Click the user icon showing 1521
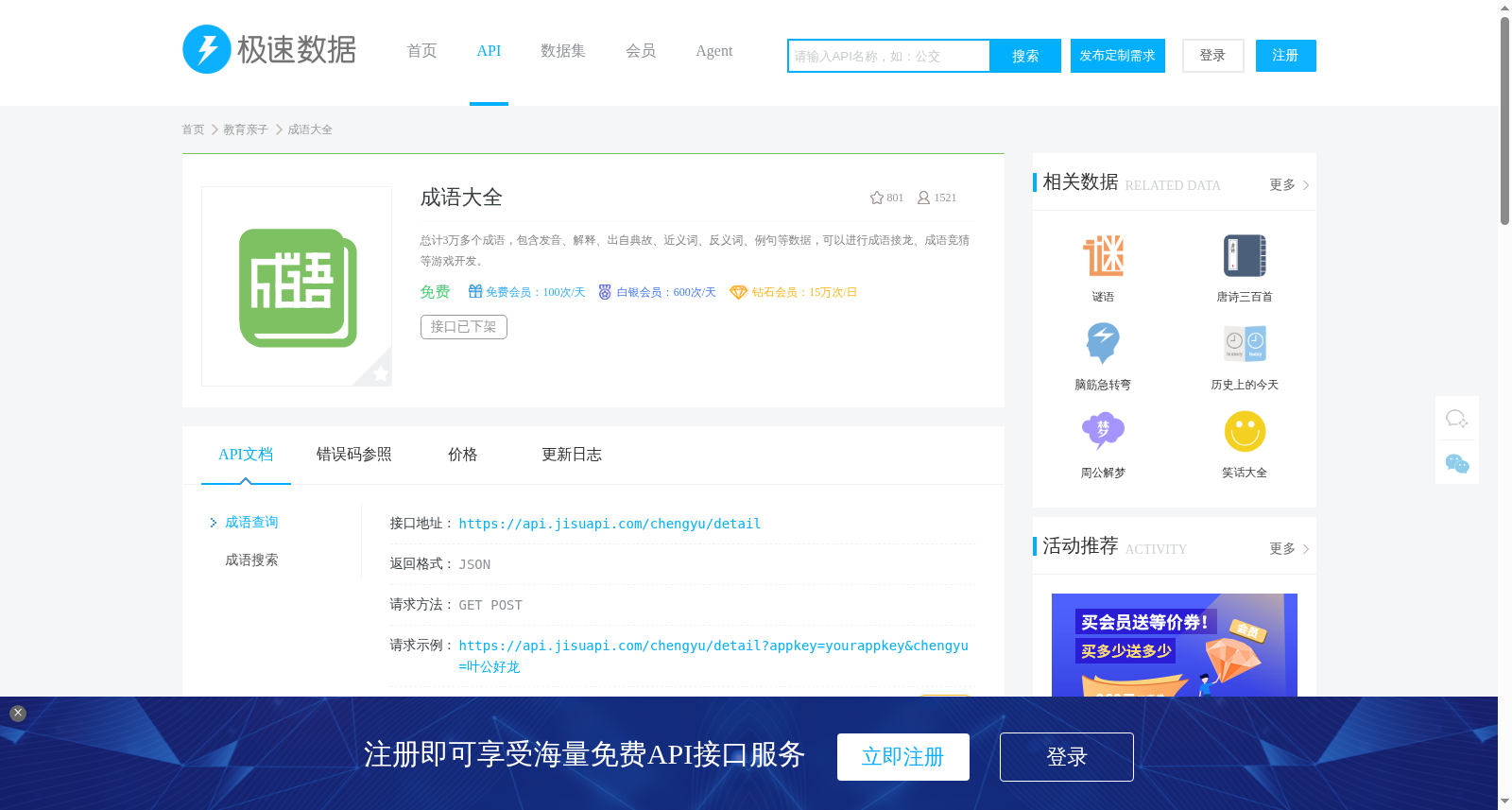This screenshot has width=1512, height=810. [x=923, y=198]
